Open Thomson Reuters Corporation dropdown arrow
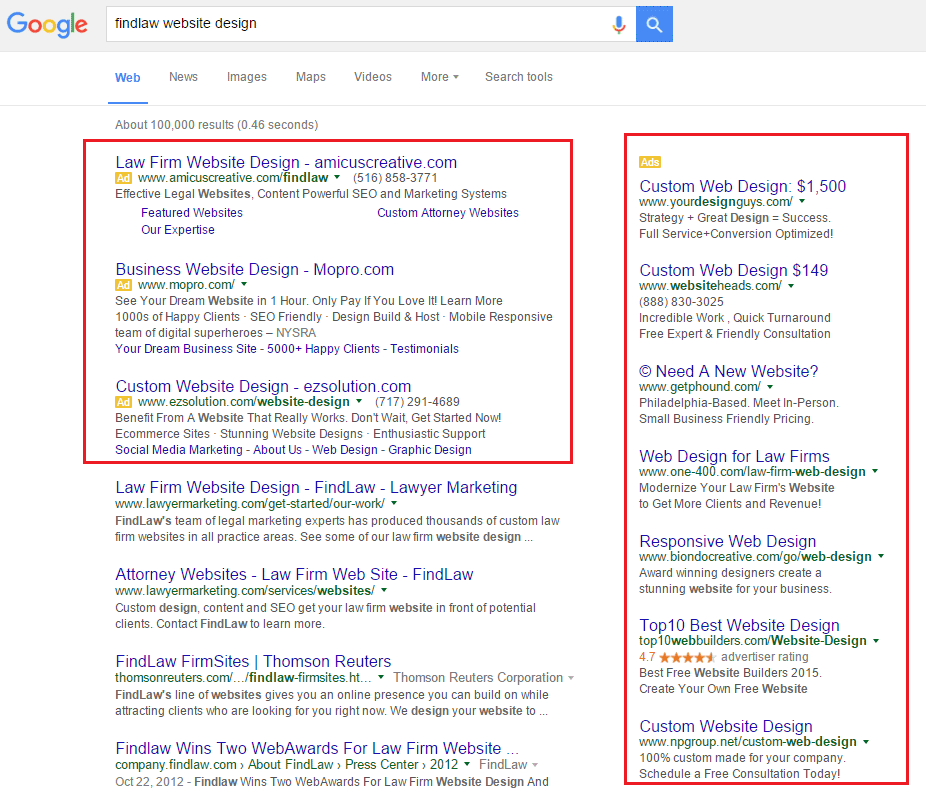926x789 pixels. 571,678
